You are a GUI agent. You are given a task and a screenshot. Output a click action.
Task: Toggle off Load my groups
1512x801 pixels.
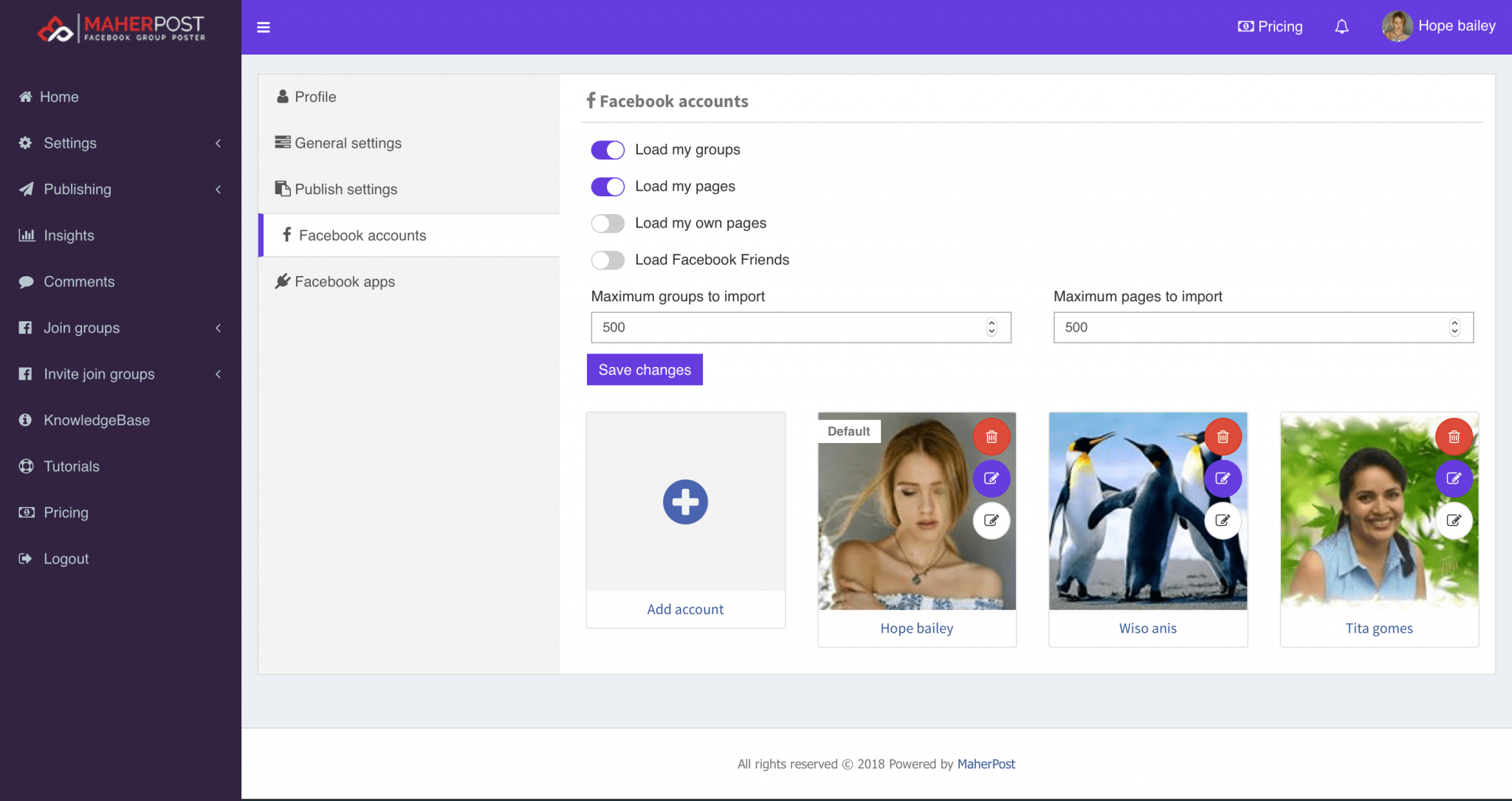[607, 149]
